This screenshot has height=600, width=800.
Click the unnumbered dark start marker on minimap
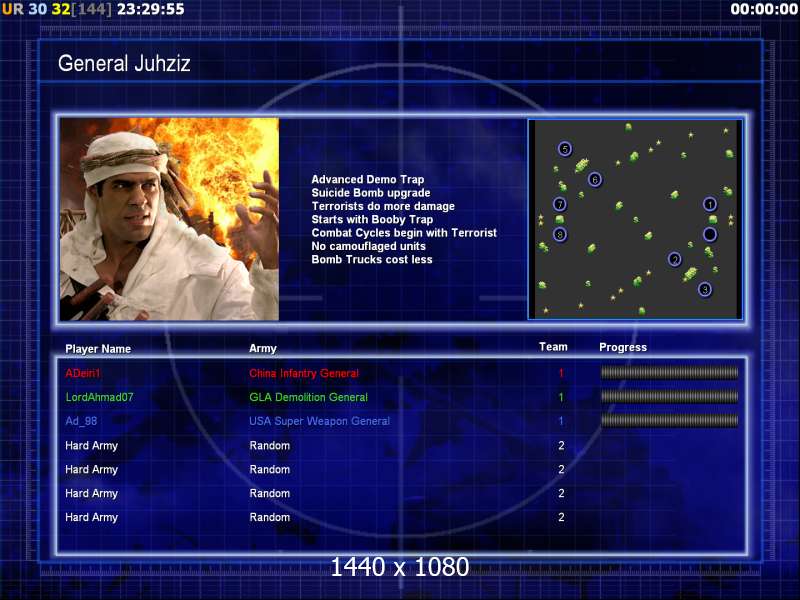pos(710,234)
